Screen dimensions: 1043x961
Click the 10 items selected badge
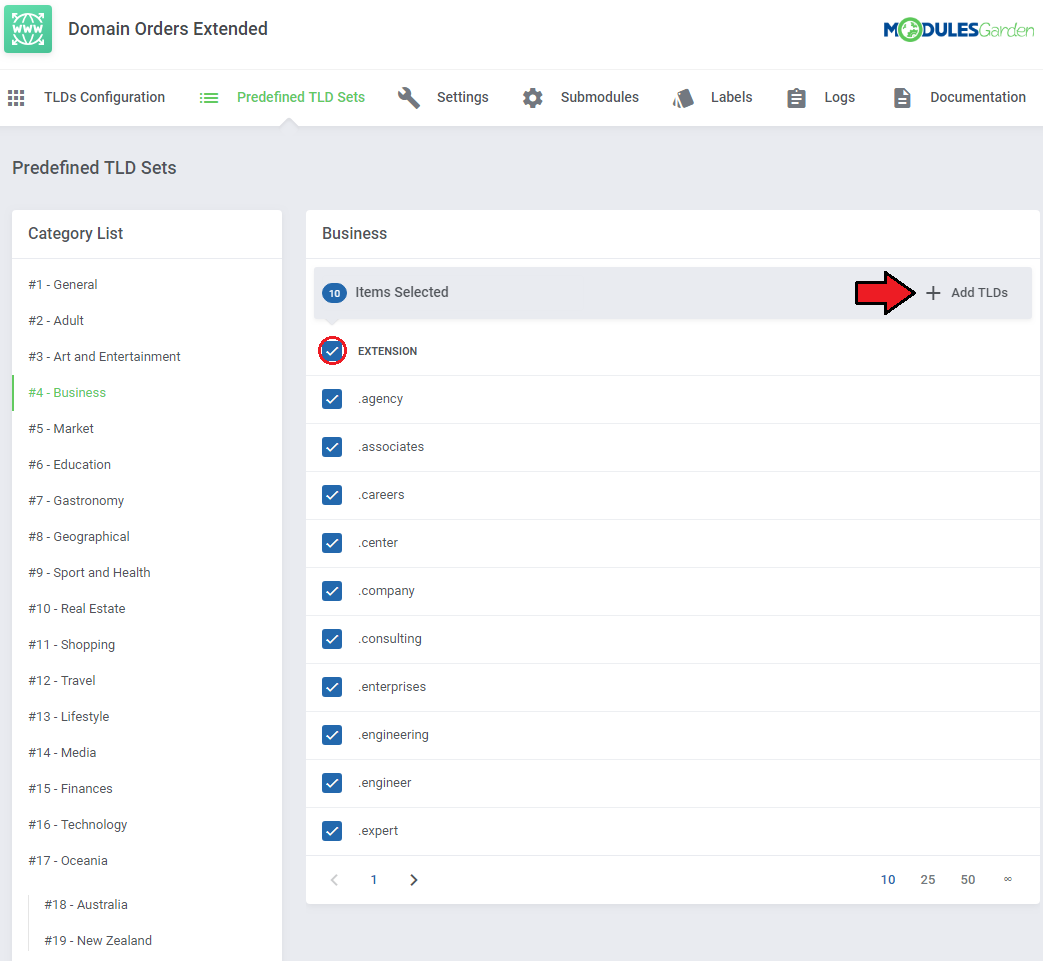coord(335,293)
